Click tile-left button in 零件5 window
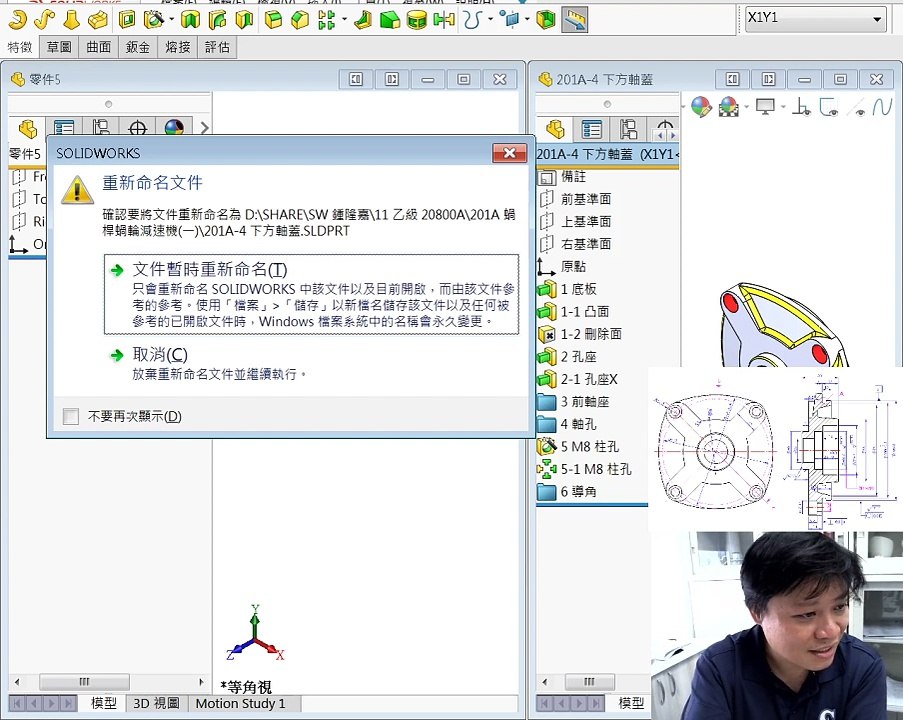This screenshot has width=903, height=720. (x=356, y=79)
